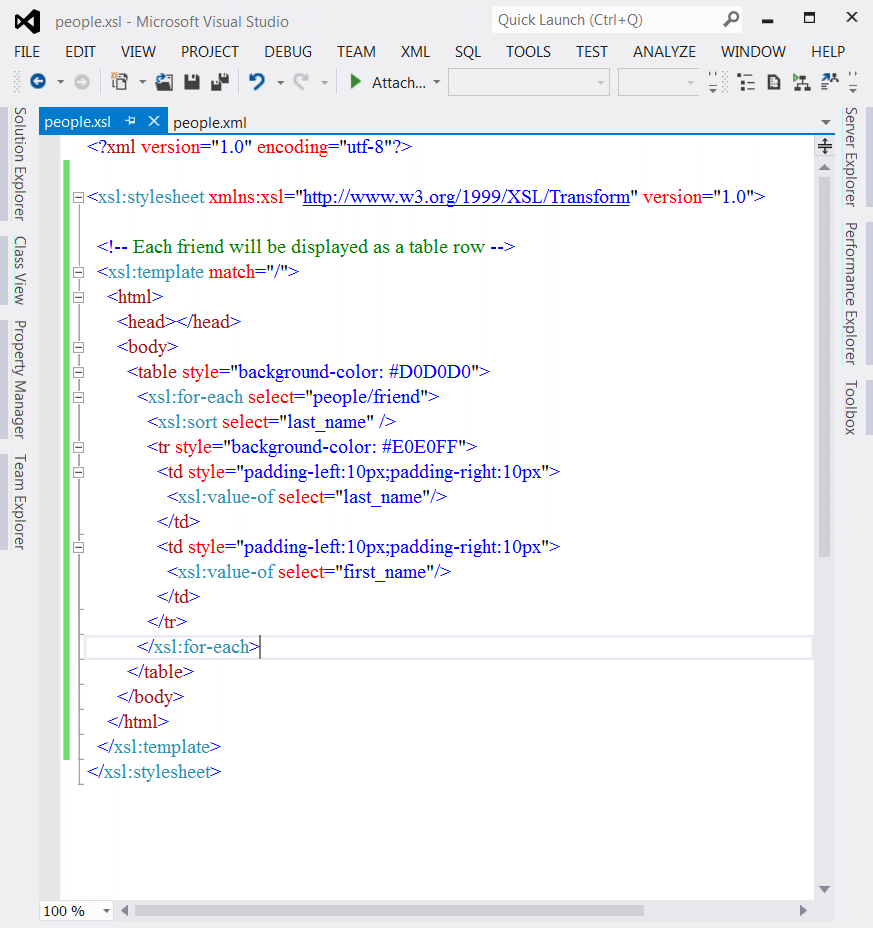Viewport: 873px width, 928px height.
Task: Follow the w3.org XSL Transform link
Action: click(x=466, y=197)
